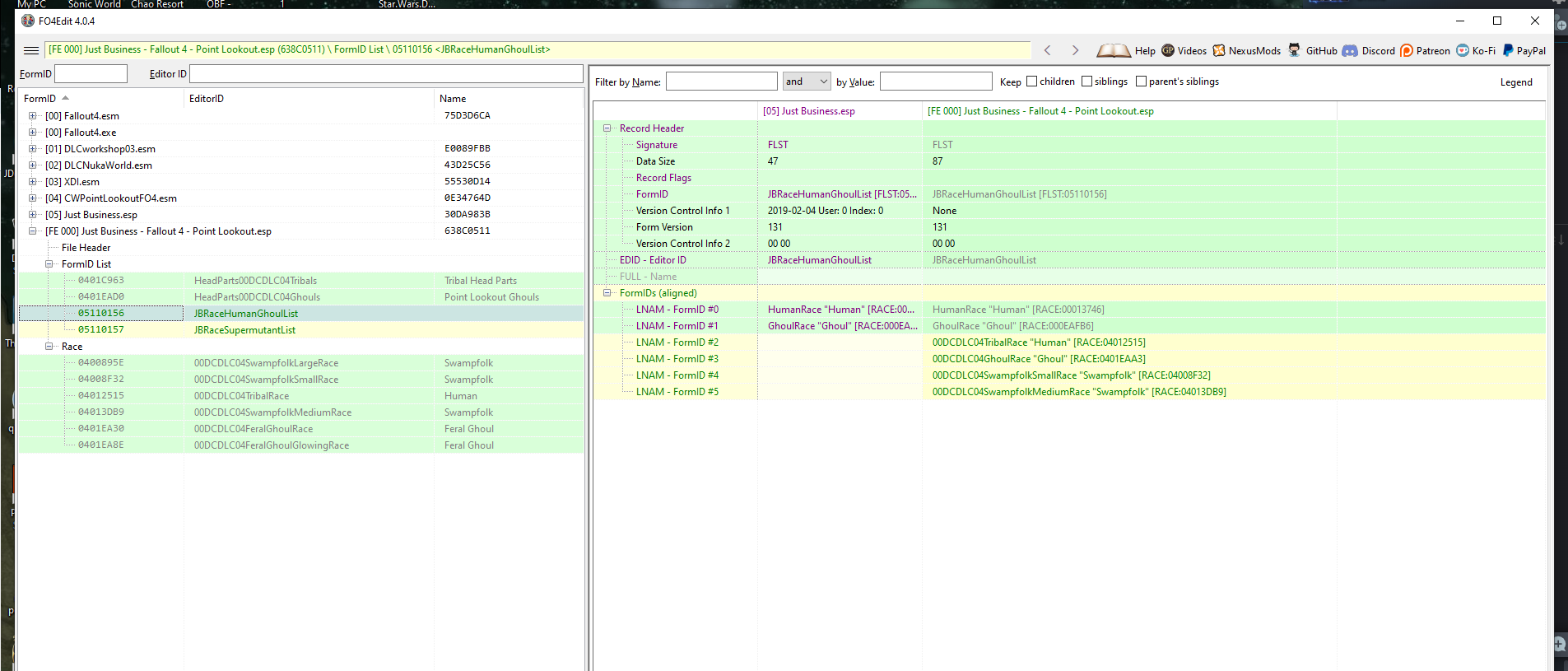Open the Patreon icon
This screenshot has height=671, width=1568.
1407,50
